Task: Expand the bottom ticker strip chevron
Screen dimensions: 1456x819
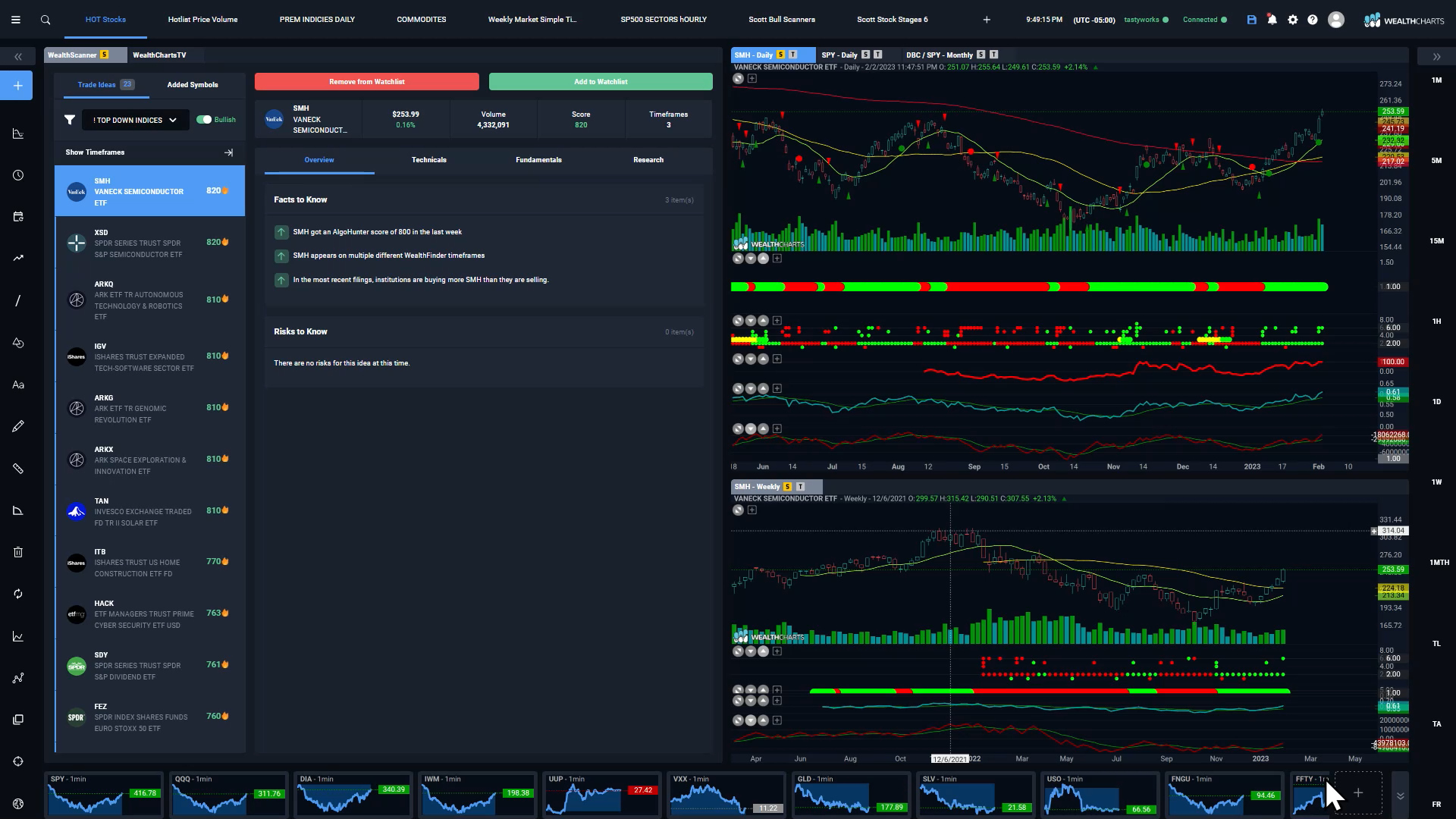Action: [1400, 795]
